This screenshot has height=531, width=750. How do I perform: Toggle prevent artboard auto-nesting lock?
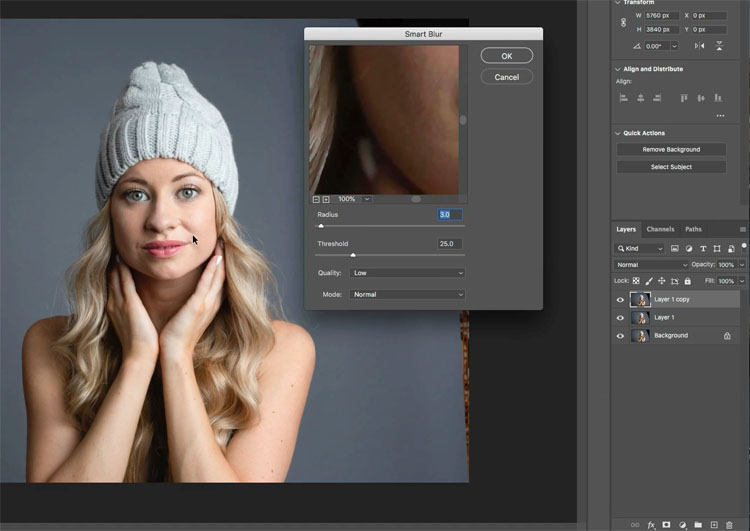click(674, 281)
